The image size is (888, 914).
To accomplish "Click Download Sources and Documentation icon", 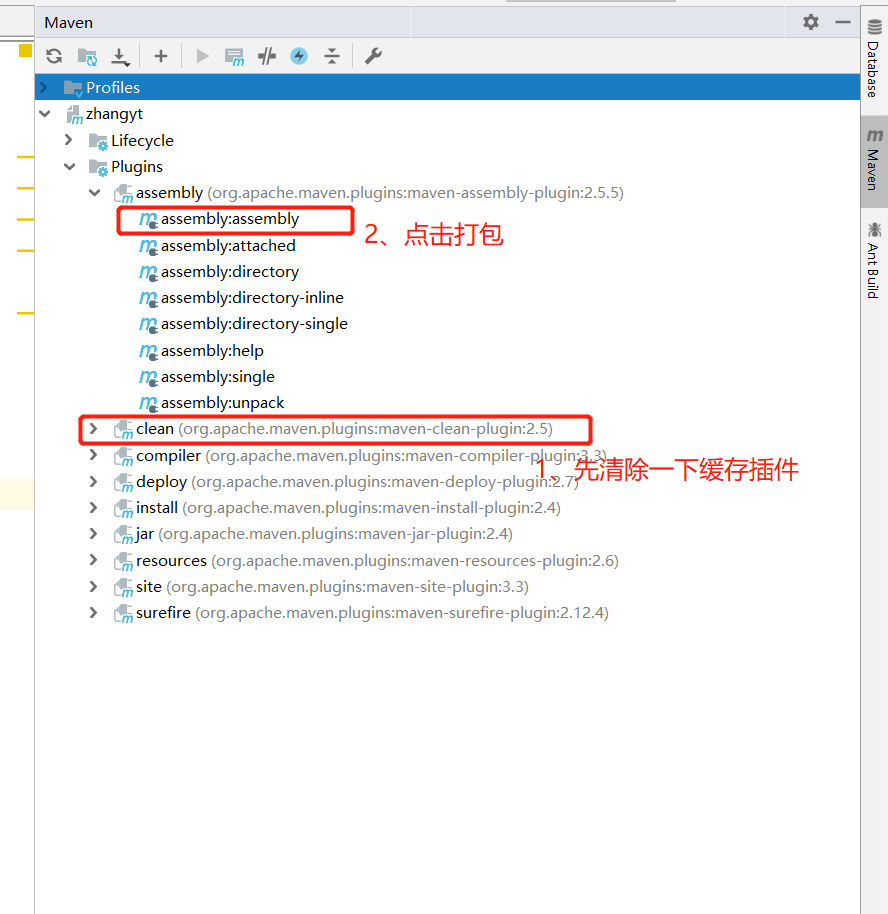I will 120,57.
